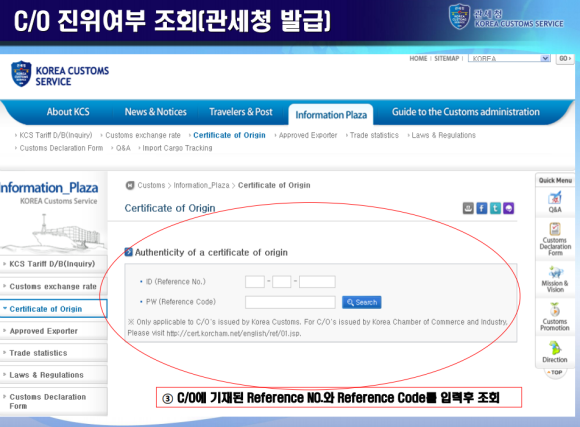Click the Search button
The height and width of the screenshot is (427, 580).
pos(362,302)
